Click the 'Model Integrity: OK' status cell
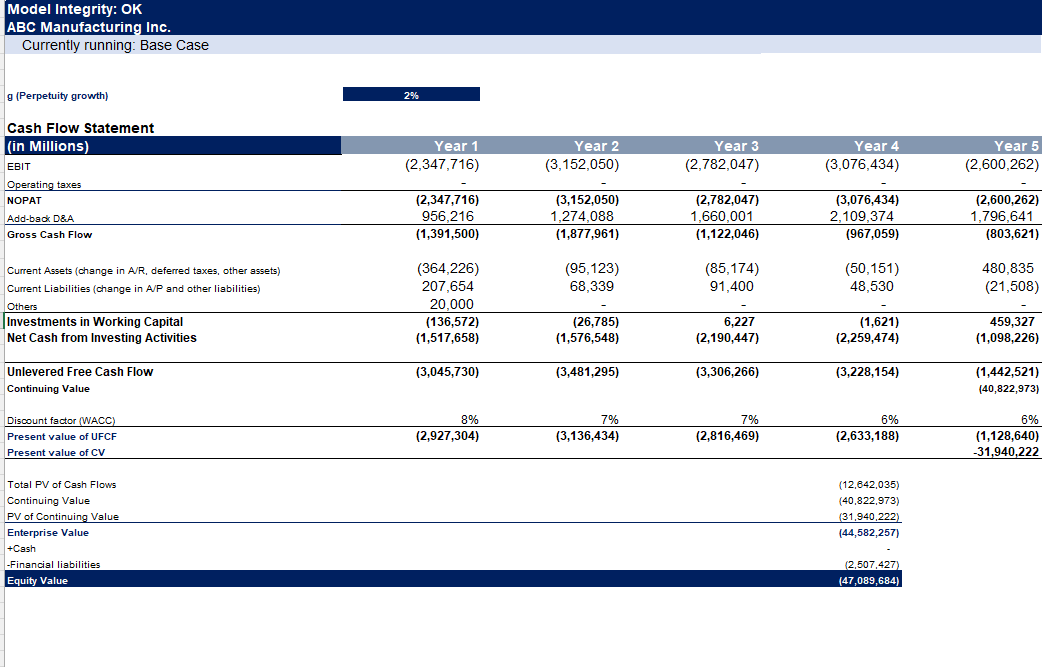Viewport: 1042px width, 667px height. (75, 9)
